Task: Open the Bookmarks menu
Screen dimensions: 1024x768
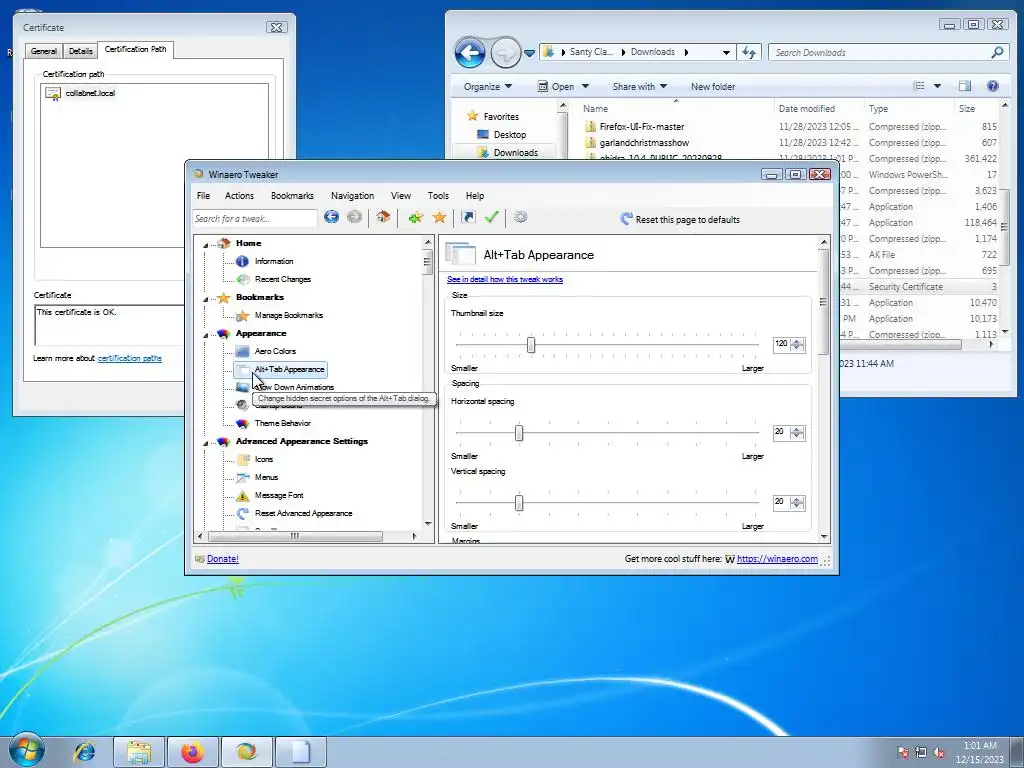Action: tap(292, 196)
